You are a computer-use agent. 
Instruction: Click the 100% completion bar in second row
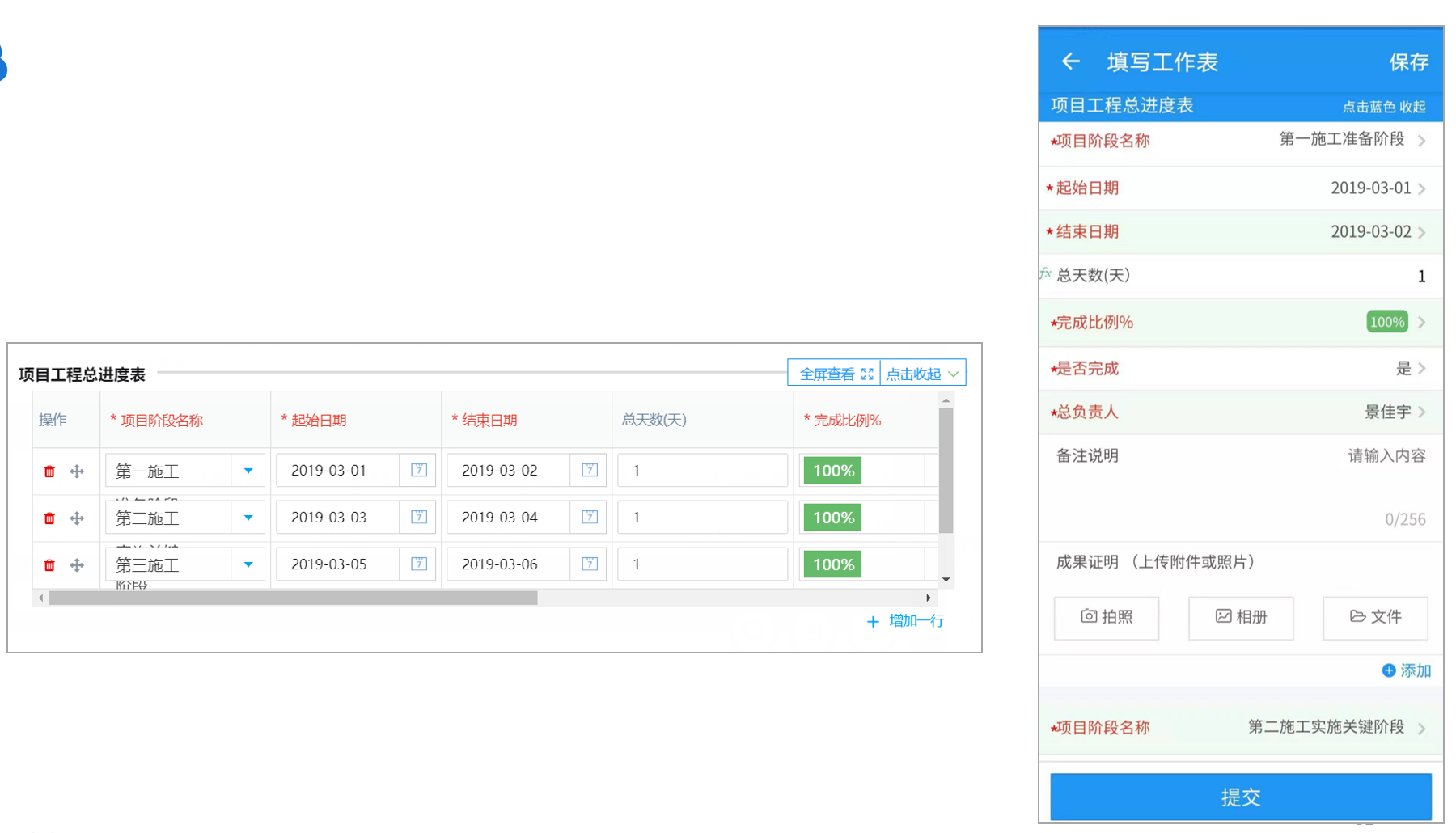[x=833, y=518]
